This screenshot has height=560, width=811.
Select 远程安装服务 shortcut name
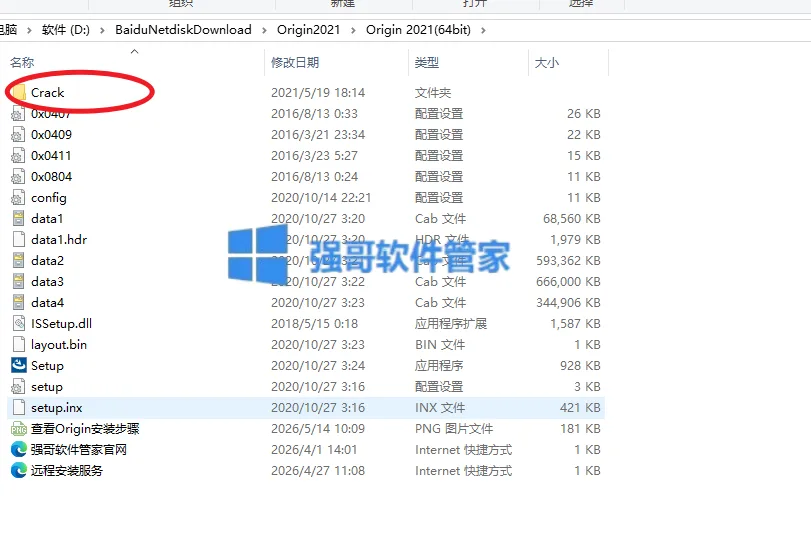coord(67,471)
